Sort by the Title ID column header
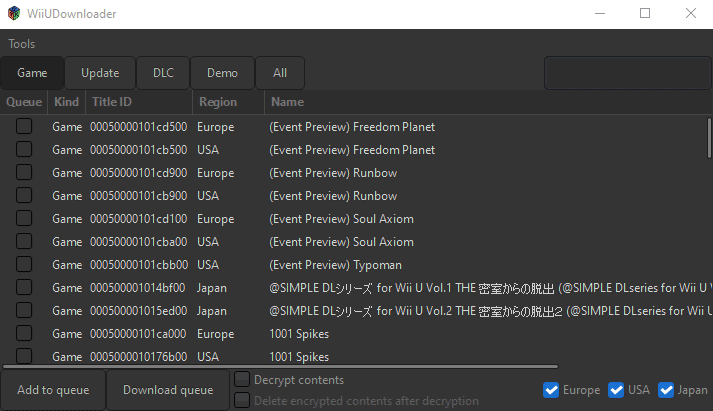713x411 pixels. point(139,102)
